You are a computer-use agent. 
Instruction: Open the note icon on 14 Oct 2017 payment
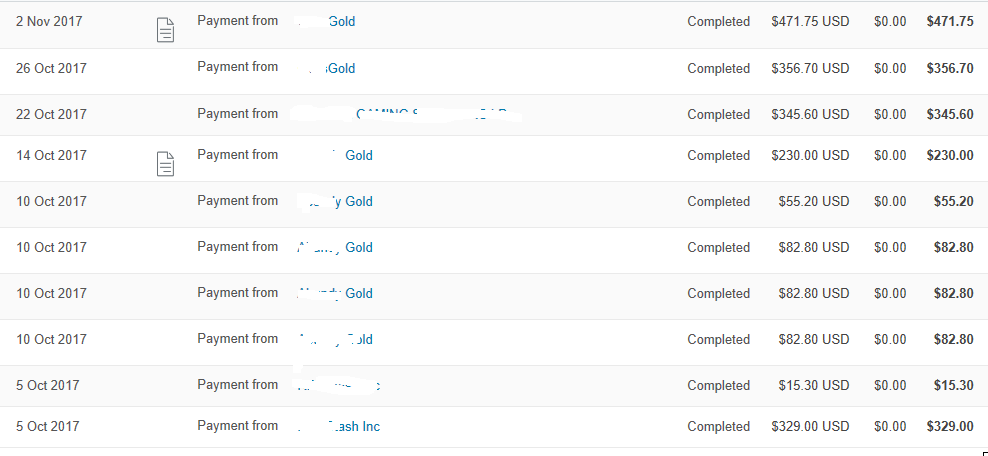(x=165, y=164)
